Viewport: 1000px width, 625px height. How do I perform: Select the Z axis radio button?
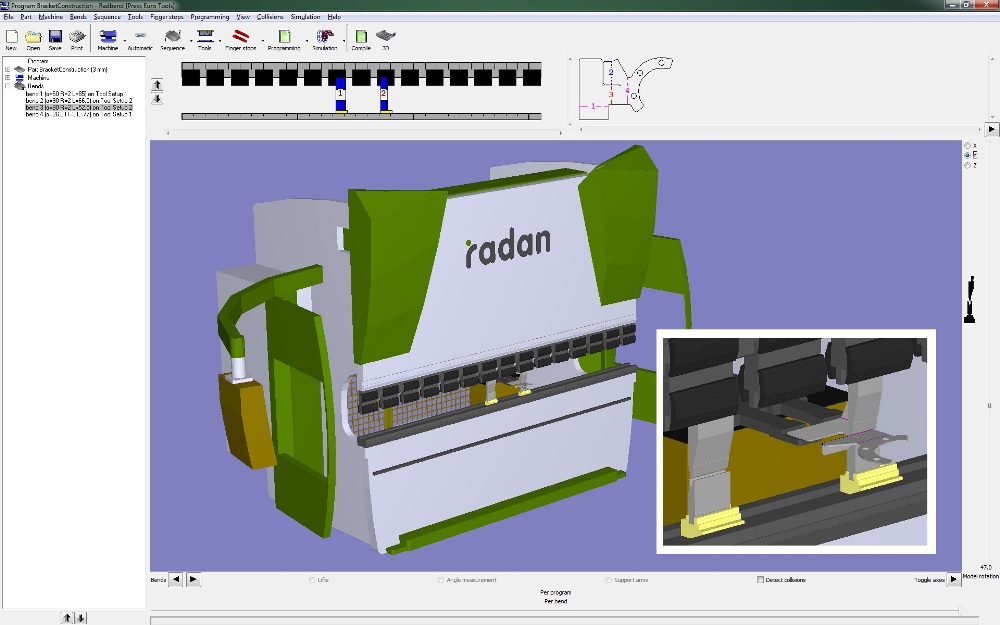tap(966, 165)
